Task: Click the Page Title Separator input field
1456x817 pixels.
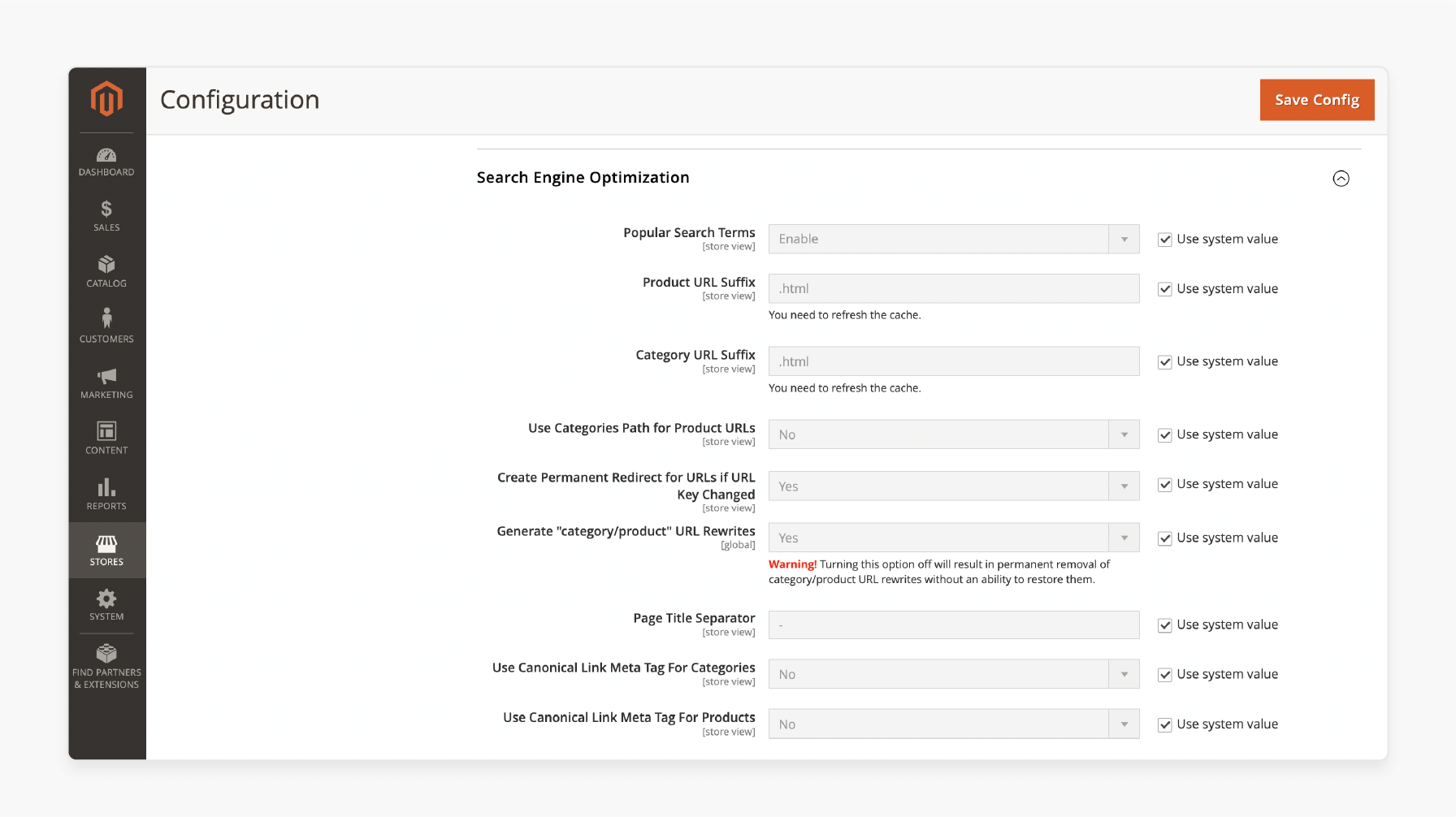Action: pyautogui.click(x=954, y=625)
